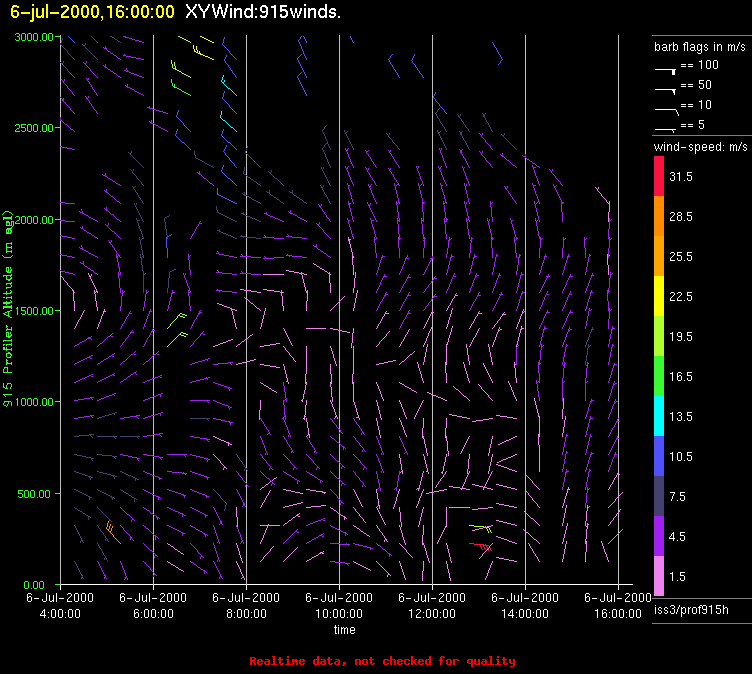Image resolution: width=752 pixels, height=674 pixels.
Task: Click the purple 4.5 wind-speed color swatch
Action: coord(659,536)
